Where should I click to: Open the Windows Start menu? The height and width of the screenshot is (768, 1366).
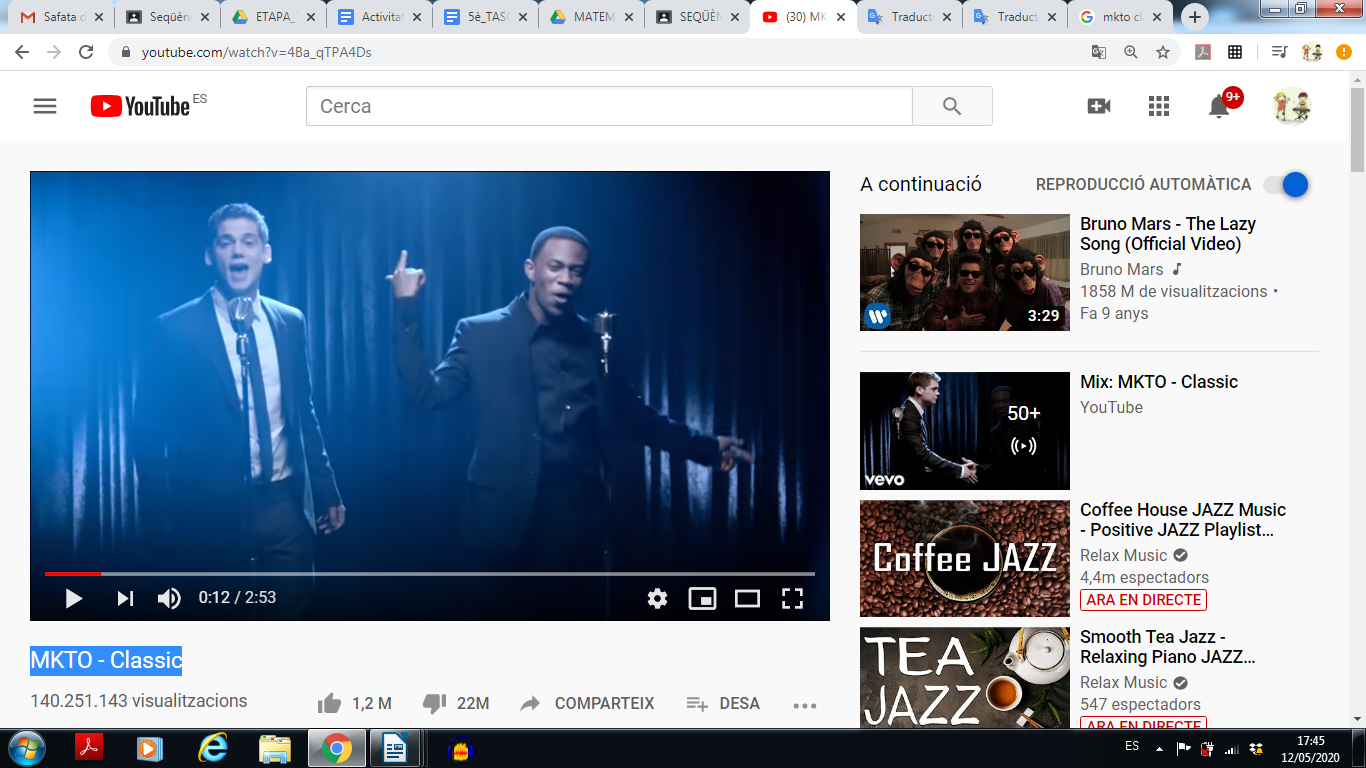click(26, 748)
